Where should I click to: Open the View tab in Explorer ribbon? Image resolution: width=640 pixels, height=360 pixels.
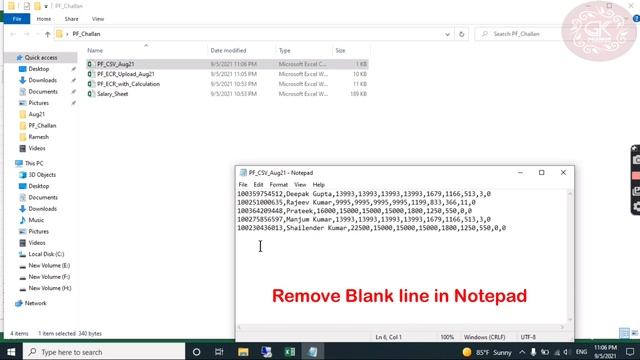[x=98, y=19]
